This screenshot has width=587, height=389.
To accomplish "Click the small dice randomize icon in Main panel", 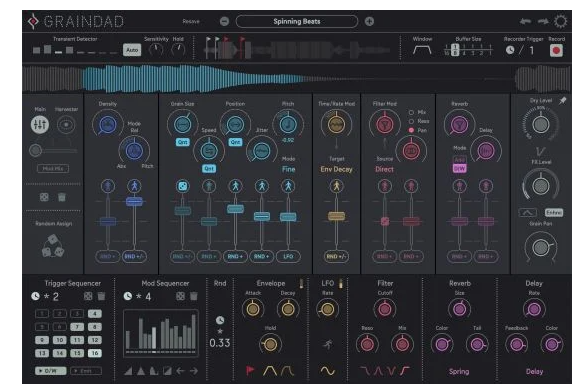I will click(x=44, y=197).
